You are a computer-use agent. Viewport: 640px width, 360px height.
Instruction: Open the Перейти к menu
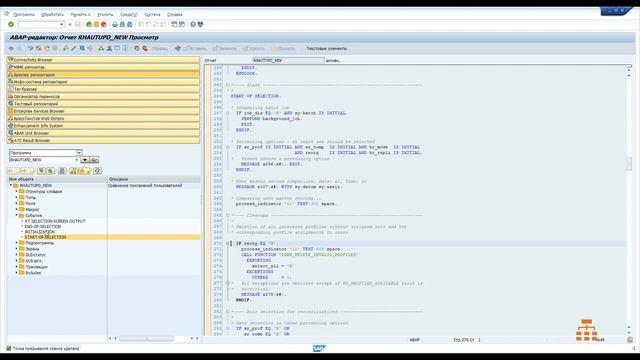point(80,14)
